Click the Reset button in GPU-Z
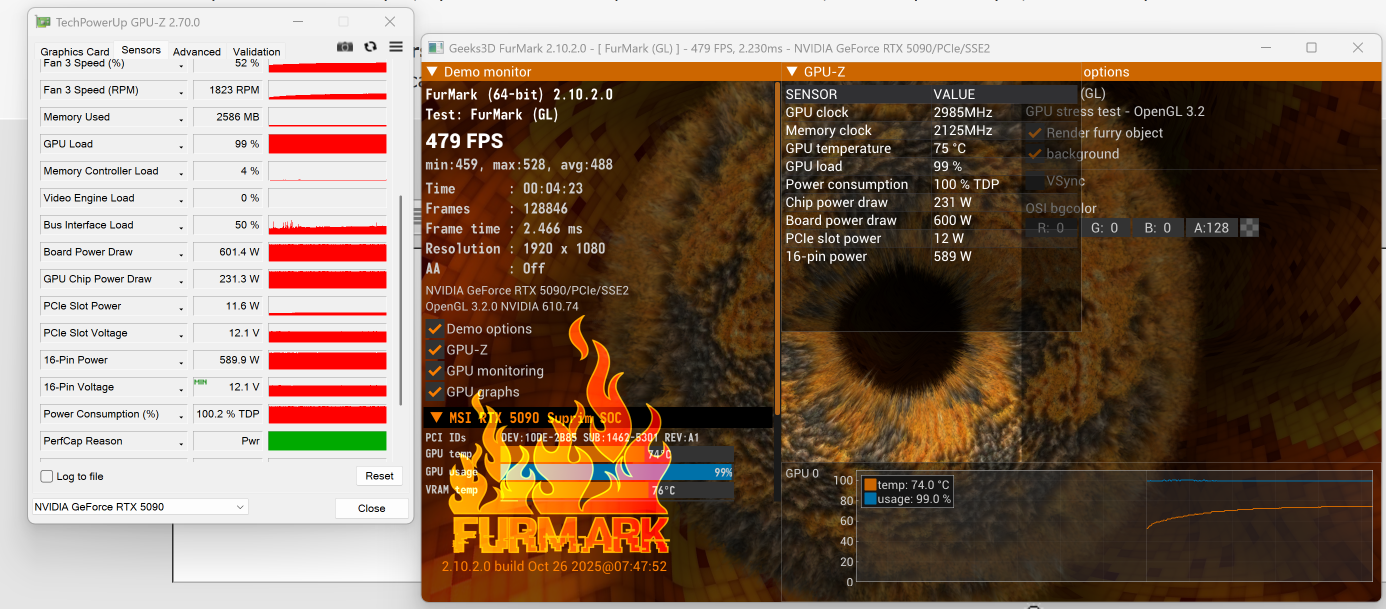 [x=379, y=476]
